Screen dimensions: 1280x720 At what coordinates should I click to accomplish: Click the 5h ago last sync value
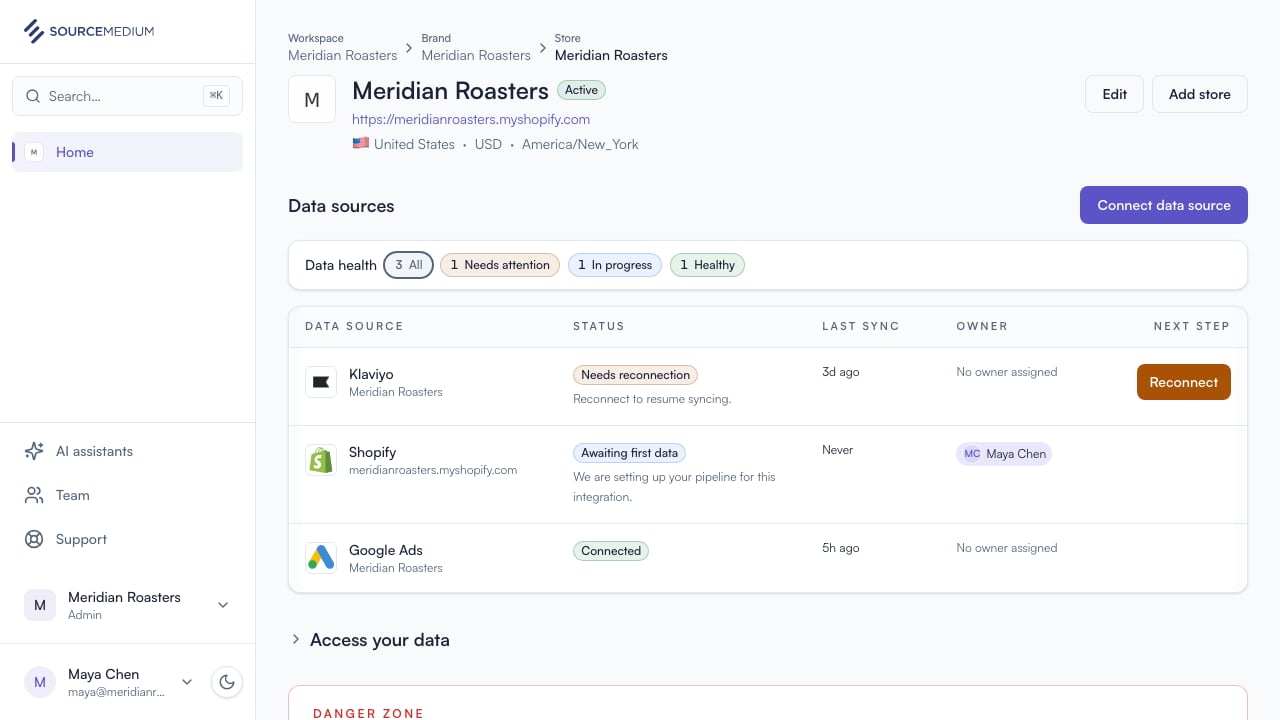coord(841,548)
